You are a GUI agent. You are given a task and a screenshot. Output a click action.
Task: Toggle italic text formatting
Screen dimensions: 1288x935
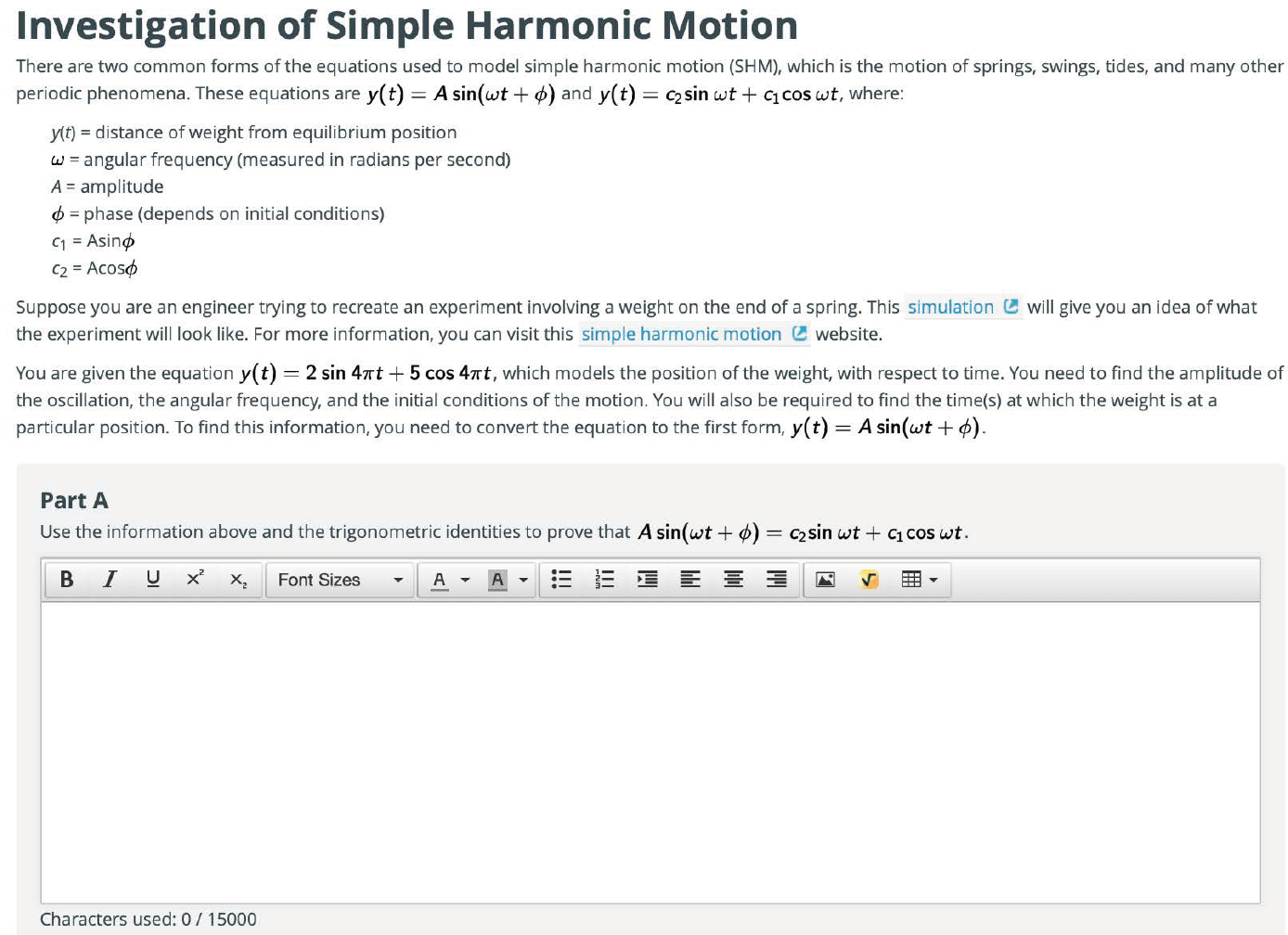pyautogui.click(x=109, y=580)
